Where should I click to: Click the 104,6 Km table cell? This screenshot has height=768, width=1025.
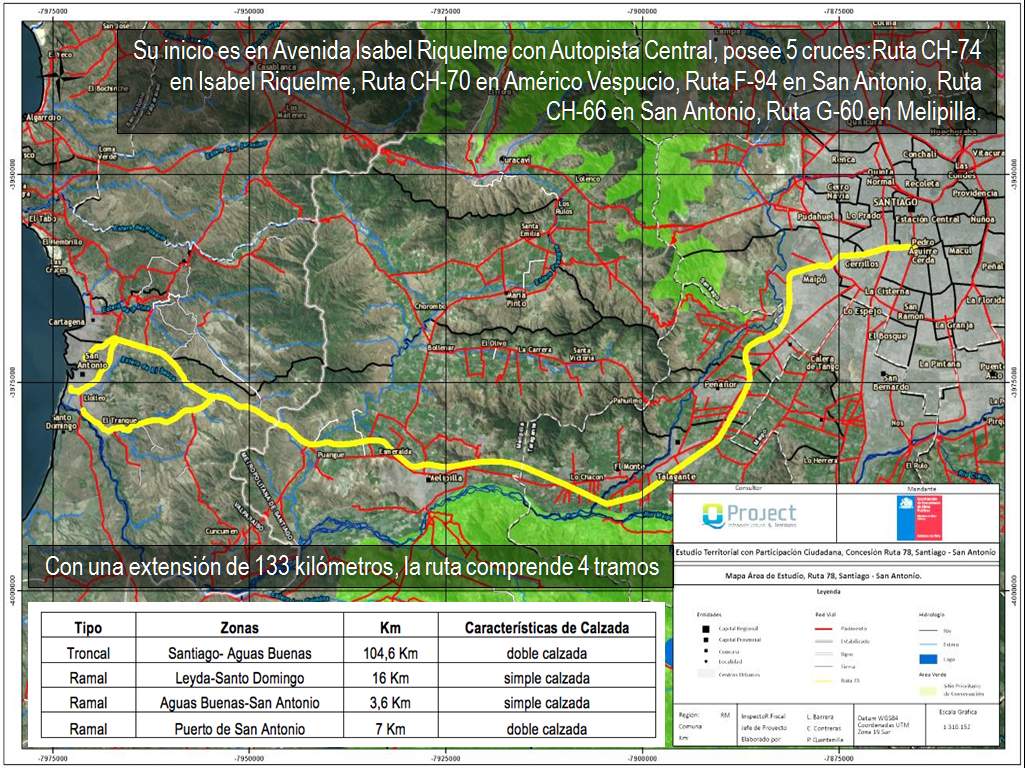tap(385, 653)
